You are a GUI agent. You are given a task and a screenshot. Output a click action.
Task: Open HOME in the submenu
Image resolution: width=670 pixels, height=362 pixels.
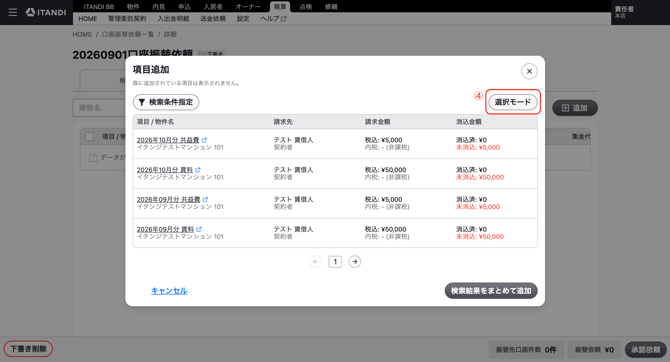click(88, 18)
